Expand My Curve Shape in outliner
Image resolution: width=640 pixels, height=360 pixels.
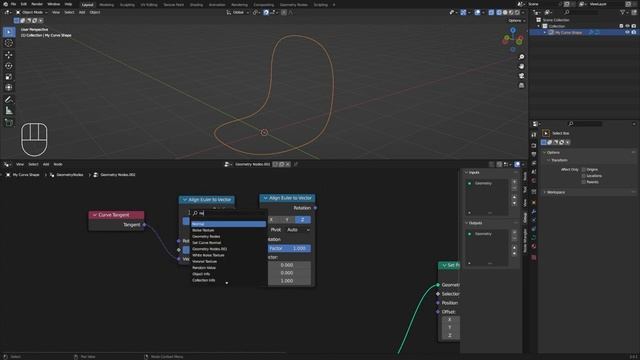[544, 32]
